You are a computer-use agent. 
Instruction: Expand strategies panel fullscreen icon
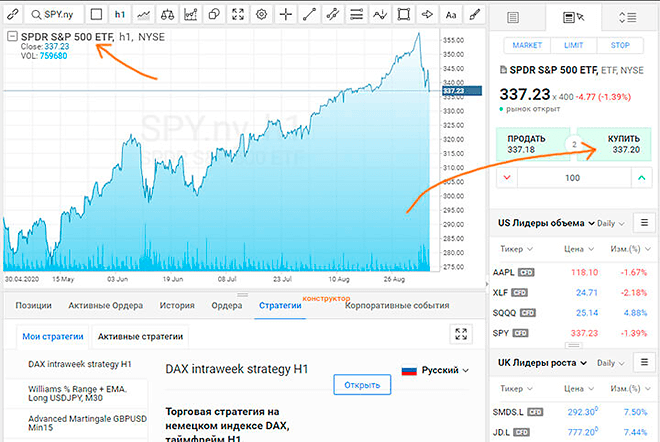click(x=461, y=334)
